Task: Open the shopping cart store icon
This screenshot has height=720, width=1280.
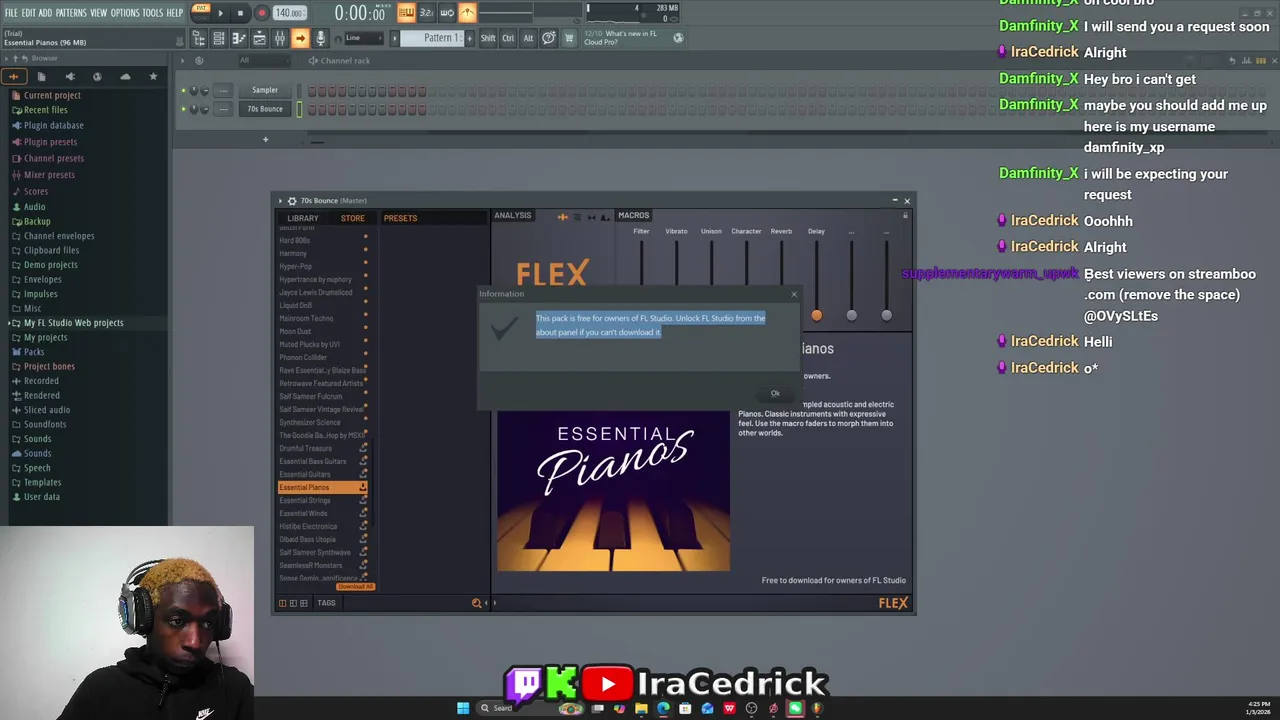Action: pos(569,38)
